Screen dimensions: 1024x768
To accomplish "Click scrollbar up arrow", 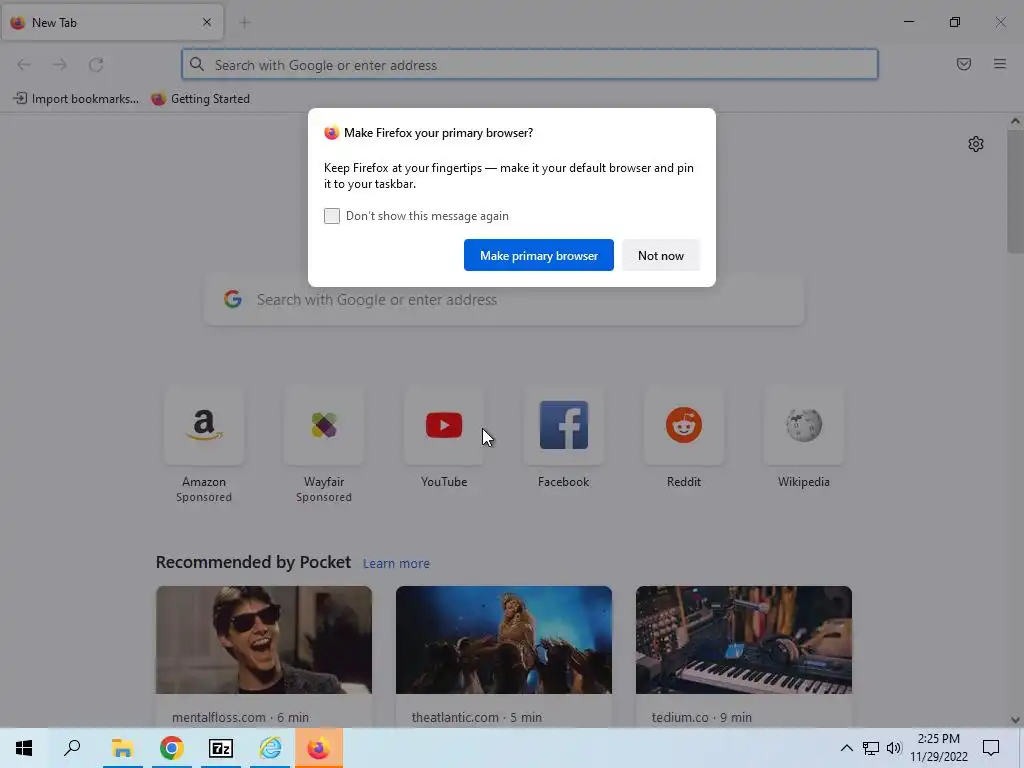I will pos(1015,121).
